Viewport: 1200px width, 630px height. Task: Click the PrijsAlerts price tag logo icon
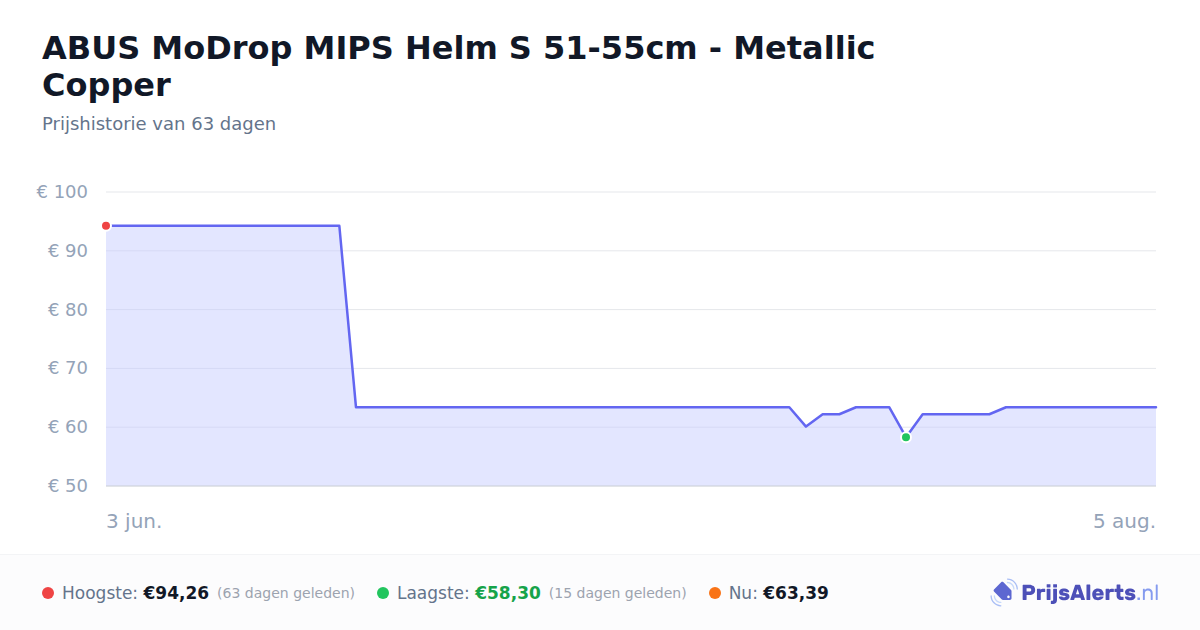click(1003, 593)
